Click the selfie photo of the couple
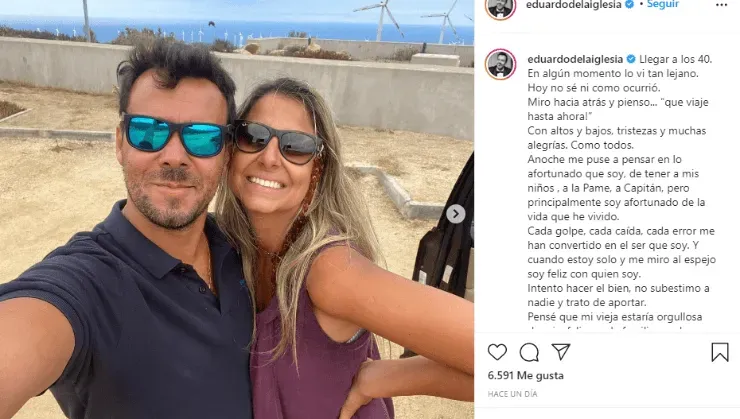This screenshot has width=740, height=419. point(237,210)
